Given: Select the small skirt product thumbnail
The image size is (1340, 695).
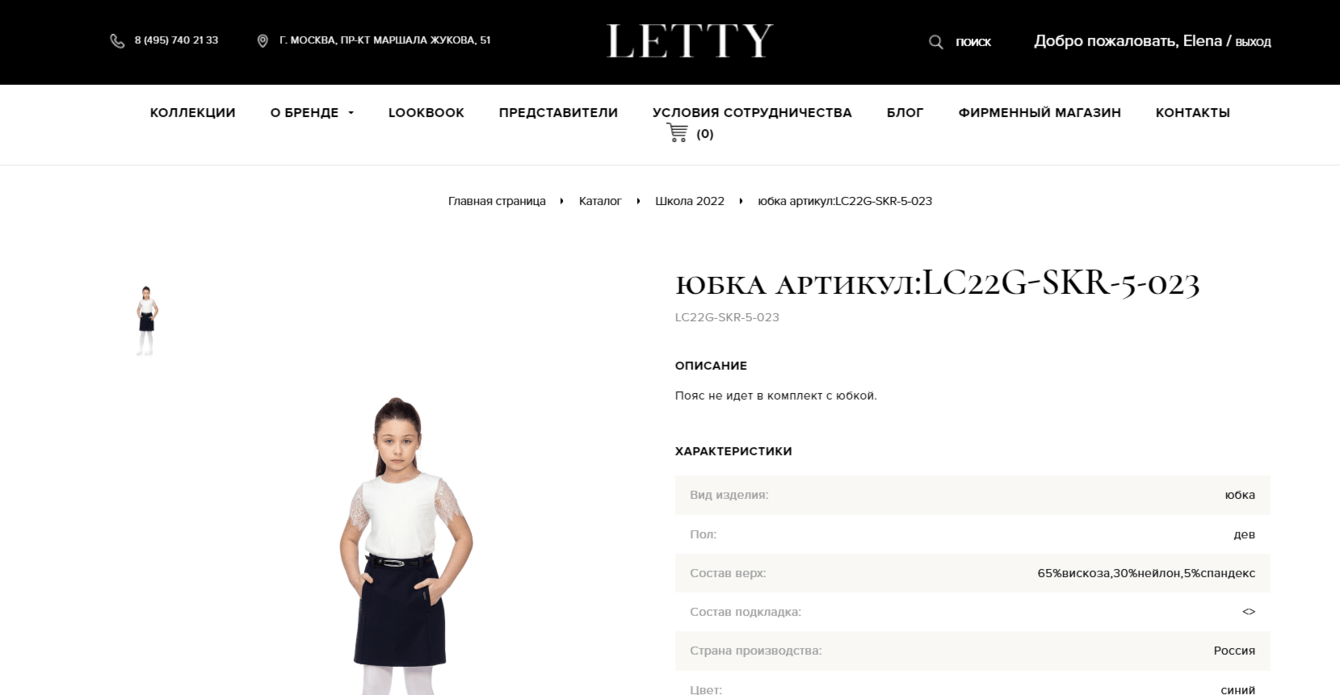Looking at the screenshot, I should 147,321.
